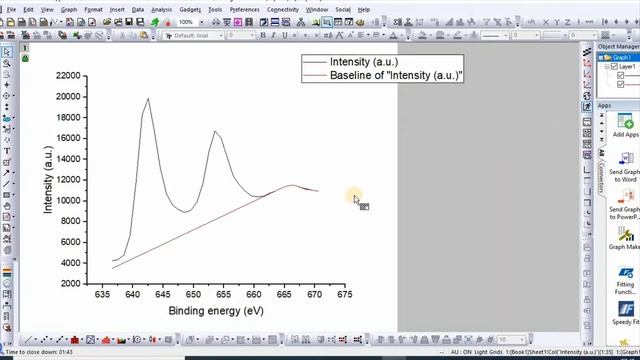Open the line style dropdown
The width and height of the screenshot is (640, 360).
pos(505,36)
